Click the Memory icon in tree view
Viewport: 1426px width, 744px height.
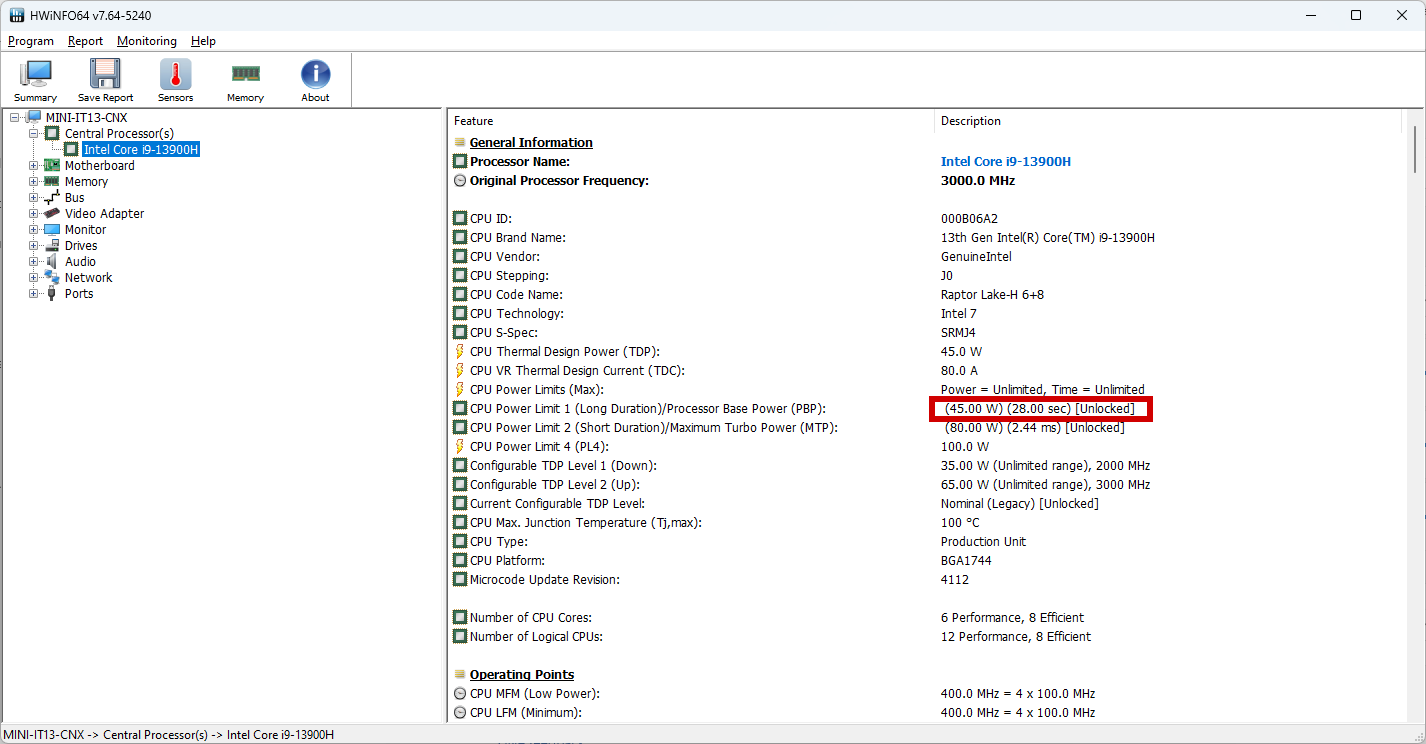pos(52,182)
